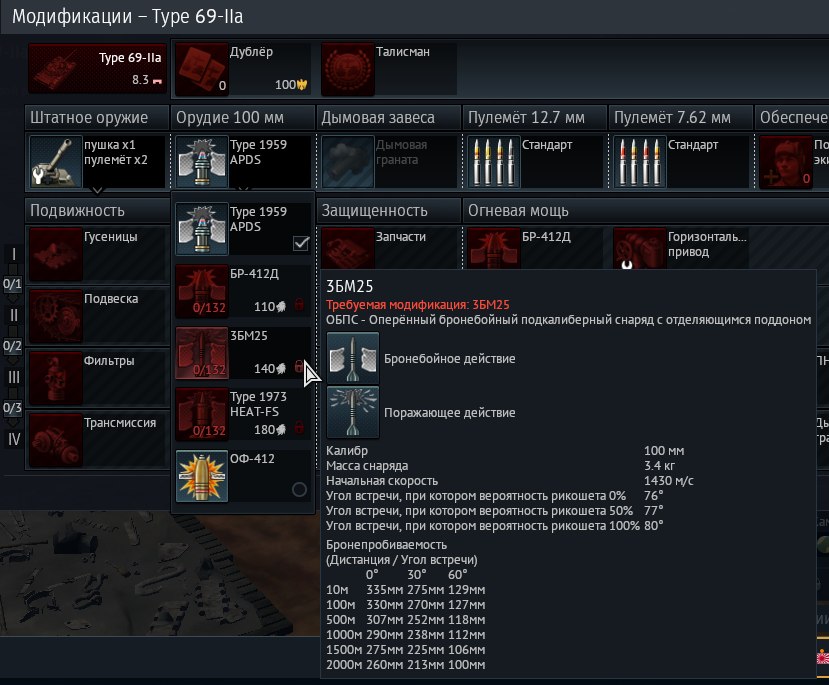
Task: Choose the ОФ-412 high-explosive shell
Action: pyautogui.click(x=243, y=476)
